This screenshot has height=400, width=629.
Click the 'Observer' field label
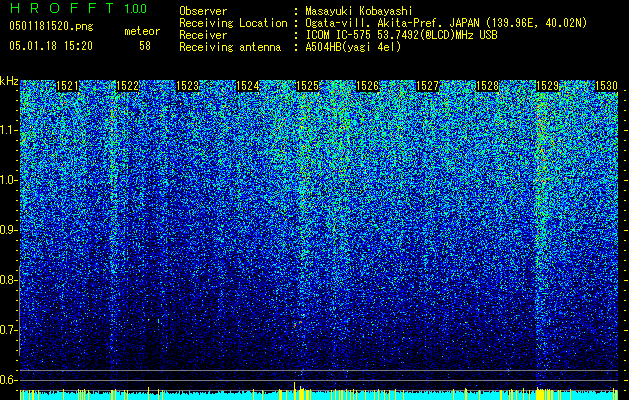click(x=203, y=11)
